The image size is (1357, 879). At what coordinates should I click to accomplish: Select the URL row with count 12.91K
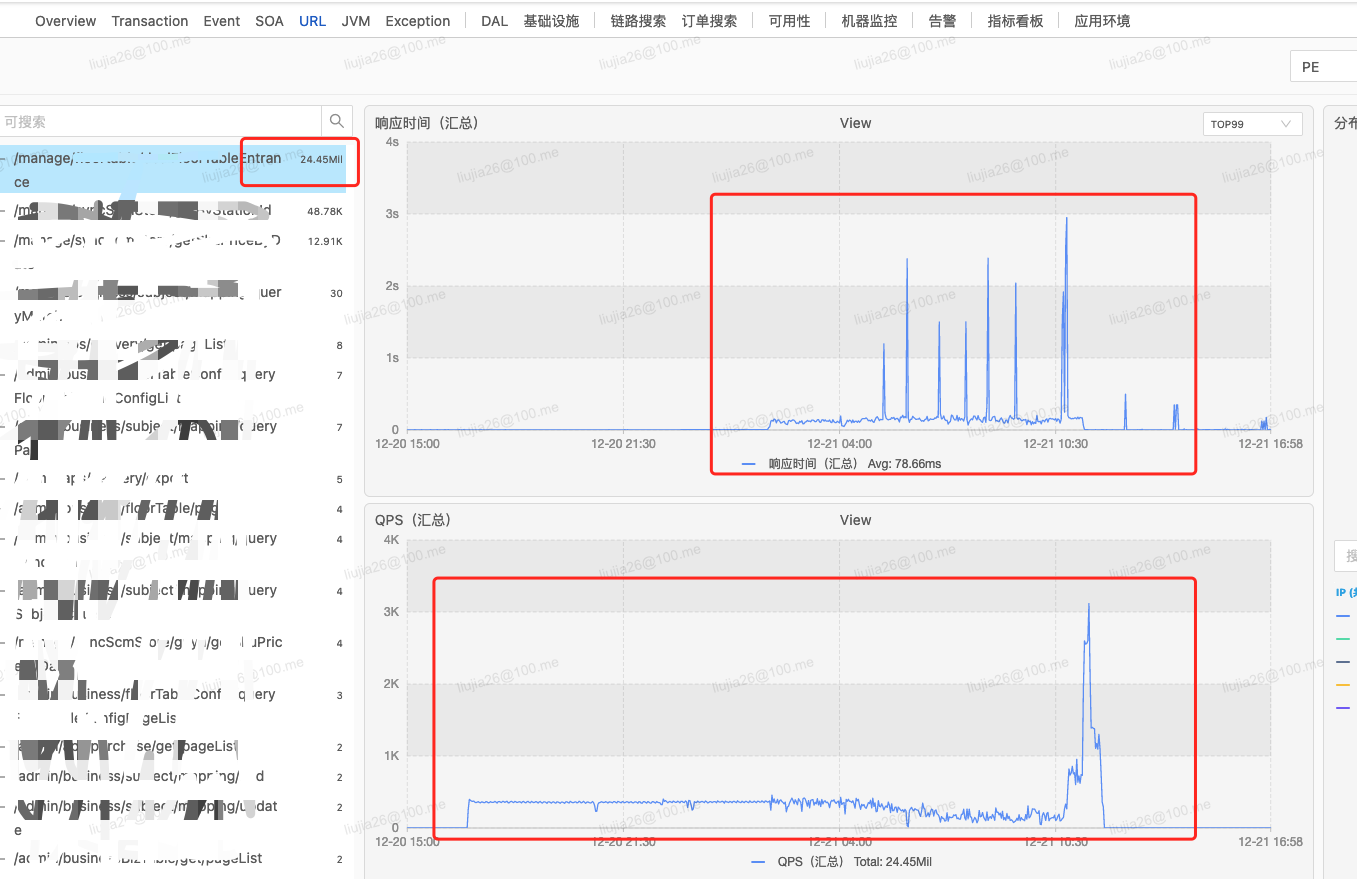click(x=174, y=253)
